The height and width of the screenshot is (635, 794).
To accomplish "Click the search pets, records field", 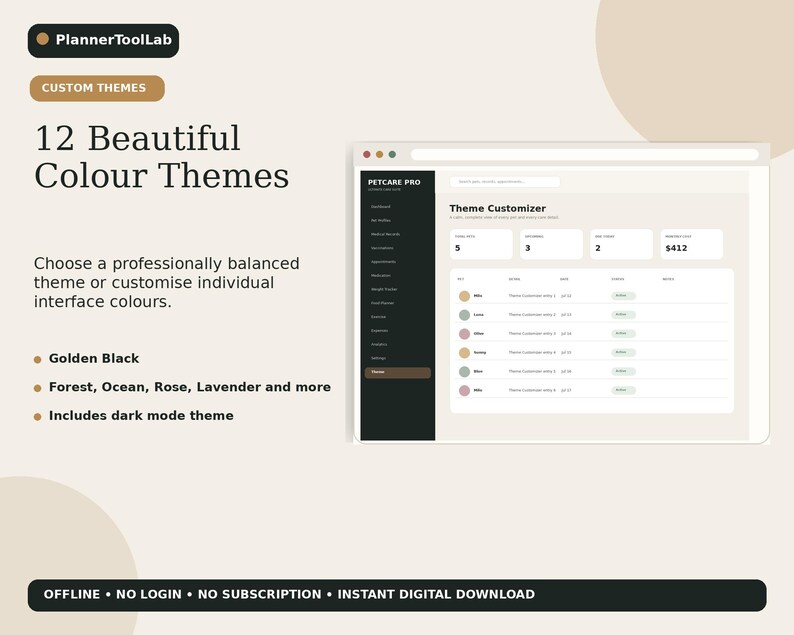I will click(x=505, y=181).
